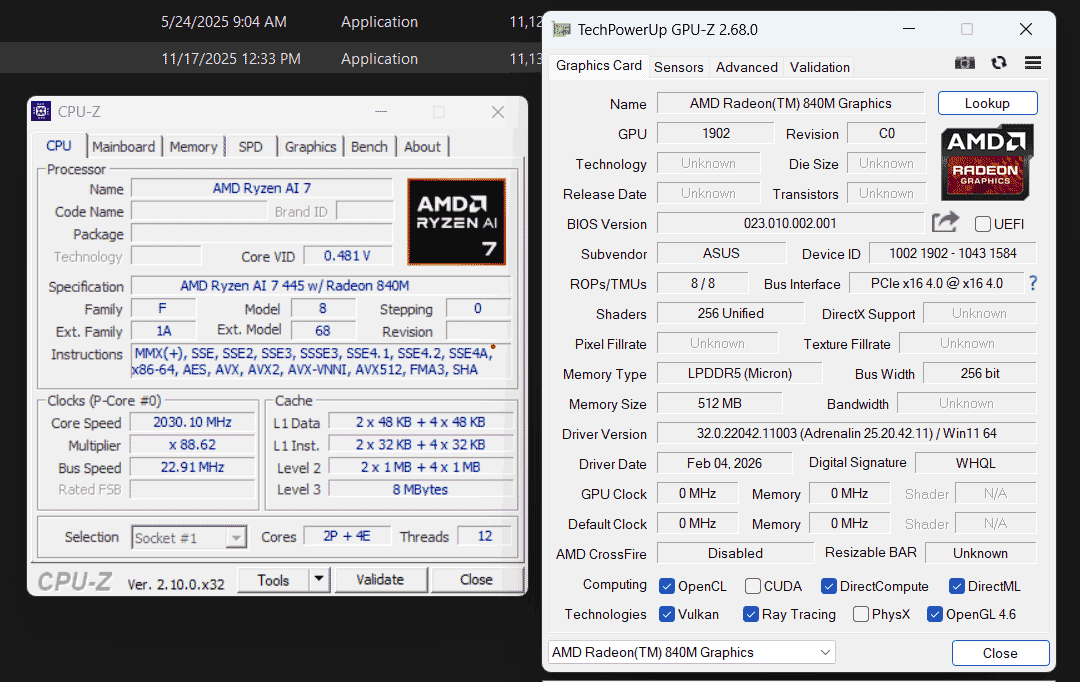Click the Device ID value 1002 1902 - 1043 1584

click(x=953, y=253)
